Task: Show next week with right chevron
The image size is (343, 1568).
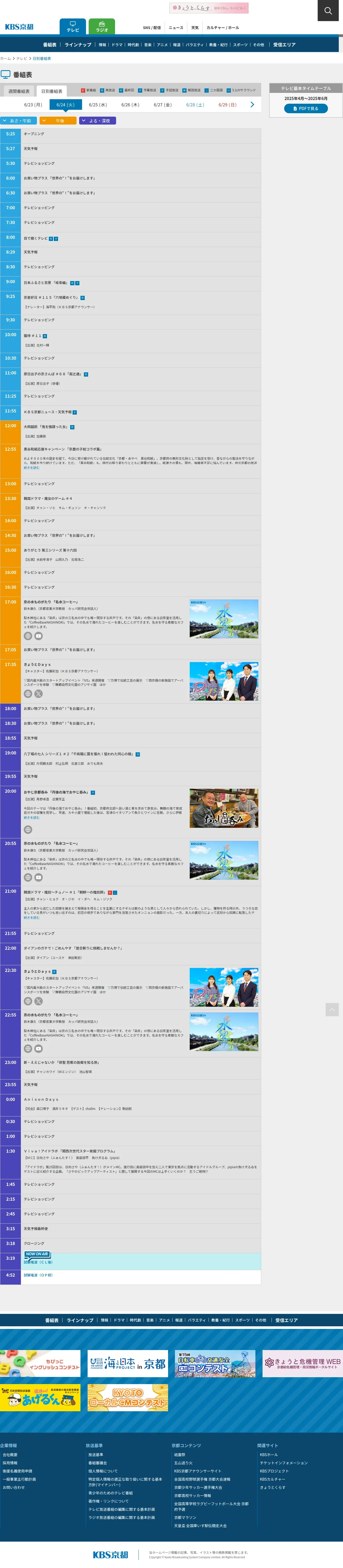Action: pyautogui.click(x=253, y=105)
